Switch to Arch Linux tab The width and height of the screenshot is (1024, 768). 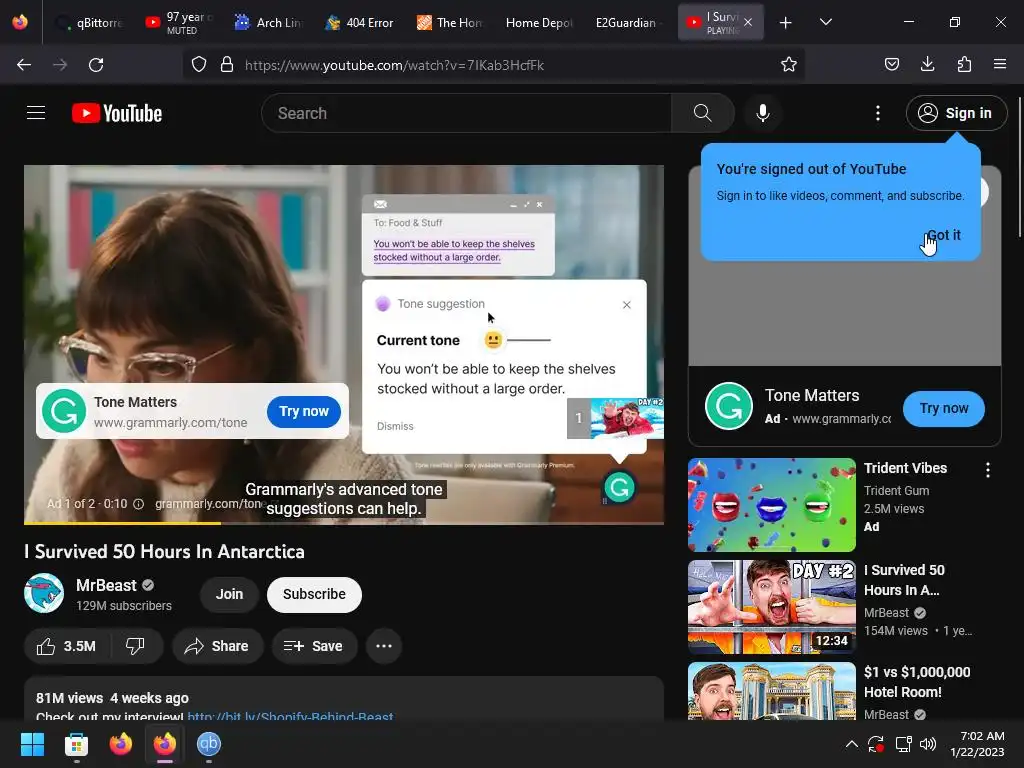[x=269, y=23]
